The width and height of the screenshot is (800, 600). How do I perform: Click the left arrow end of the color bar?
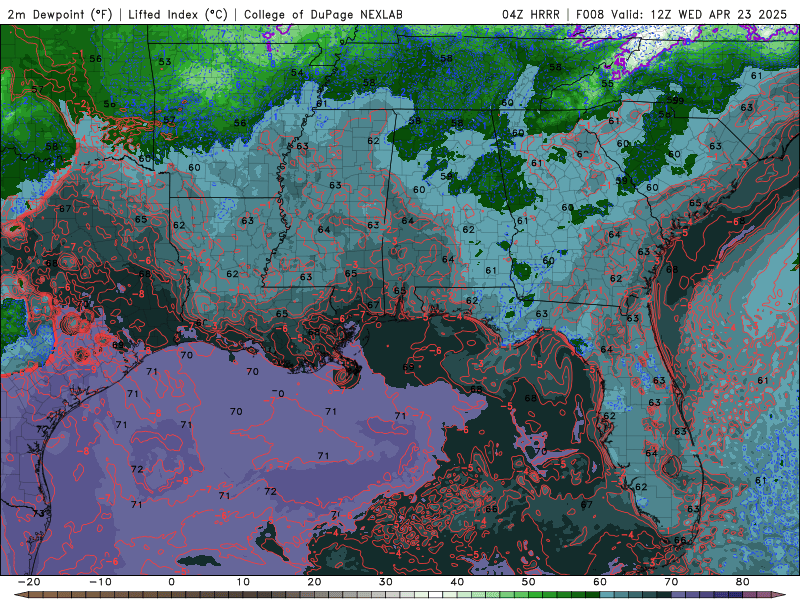coord(19,595)
